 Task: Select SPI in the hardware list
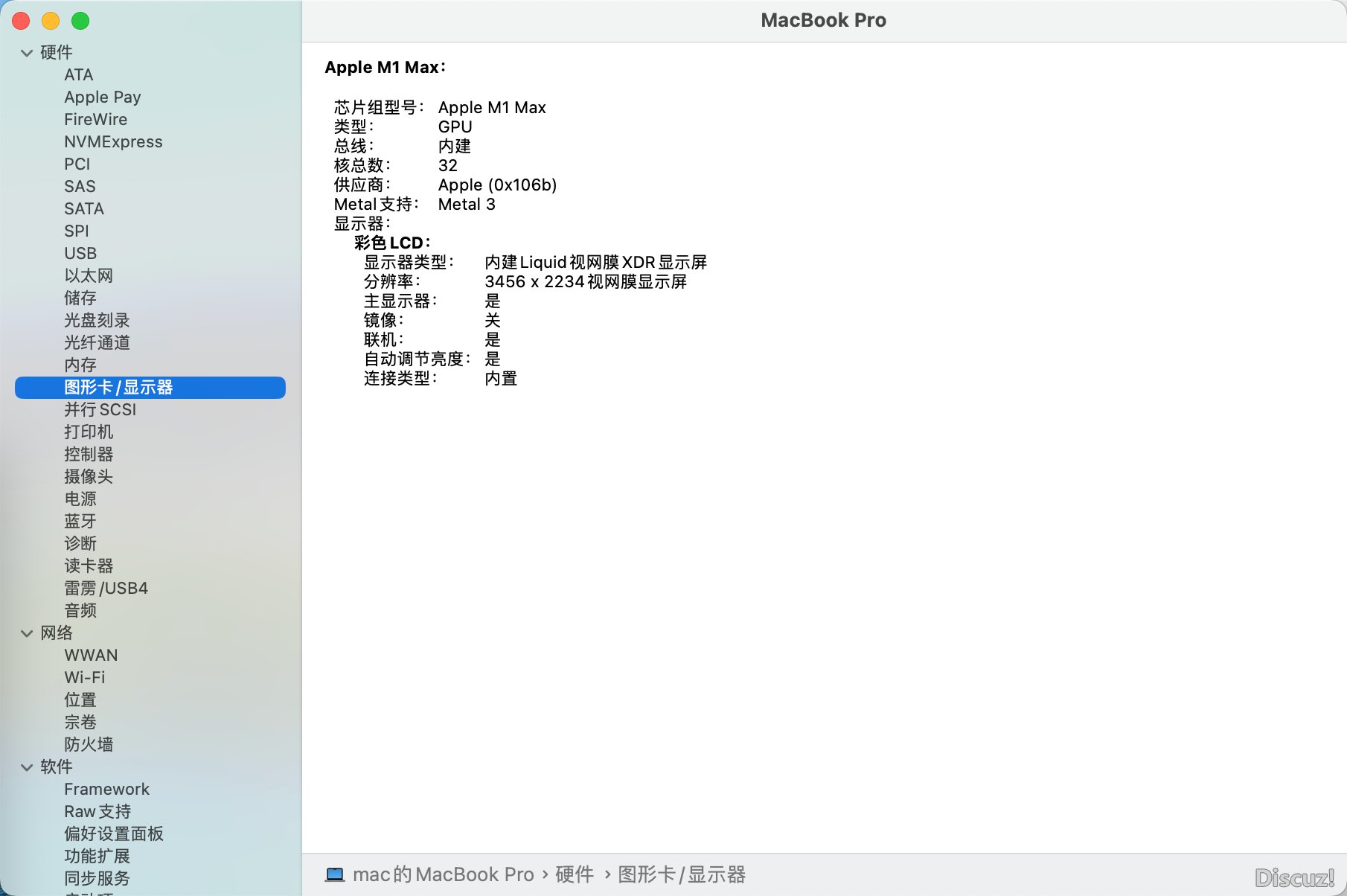[77, 231]
